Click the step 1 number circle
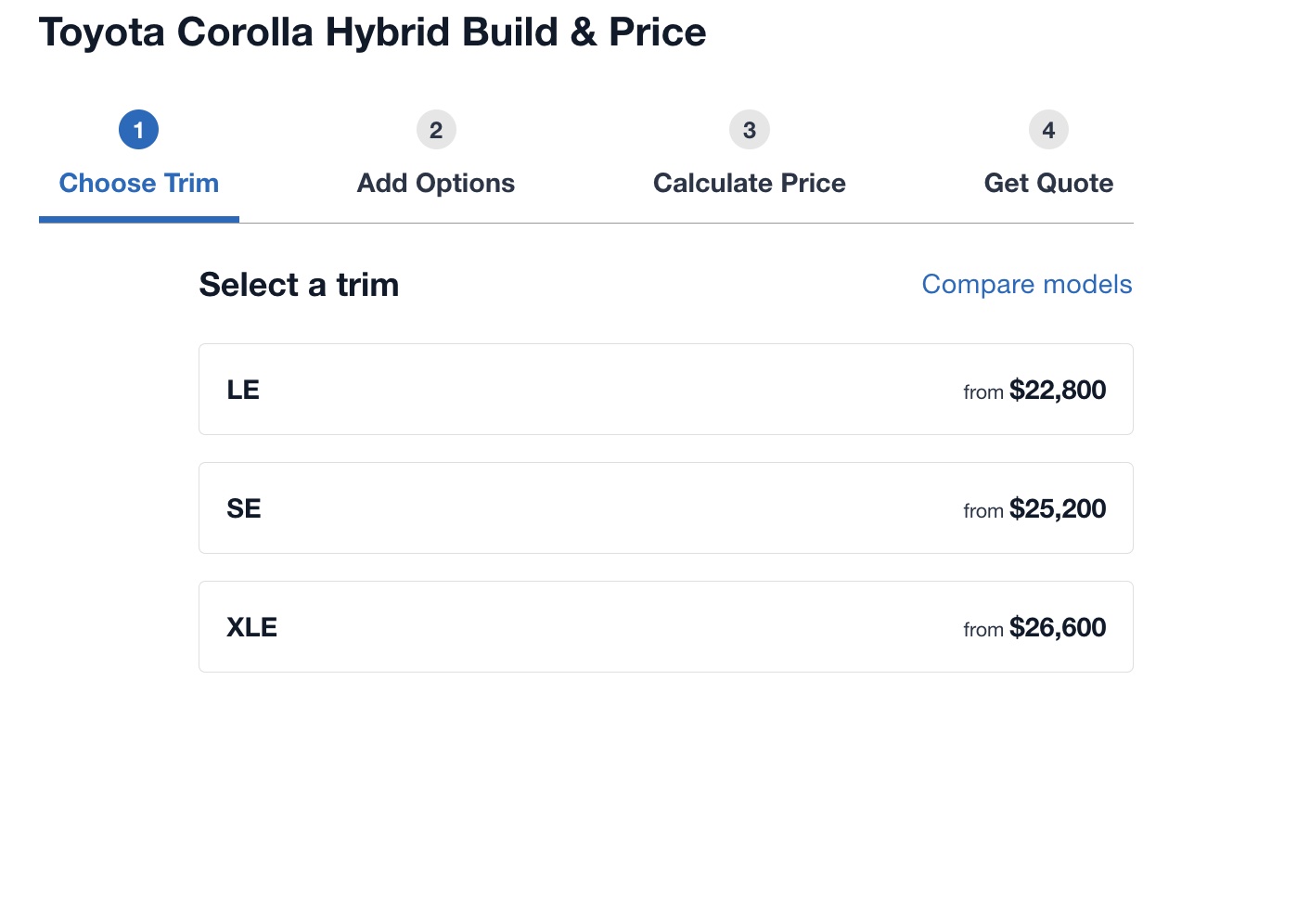1297x924 pixels. click(x=139, y=130)
